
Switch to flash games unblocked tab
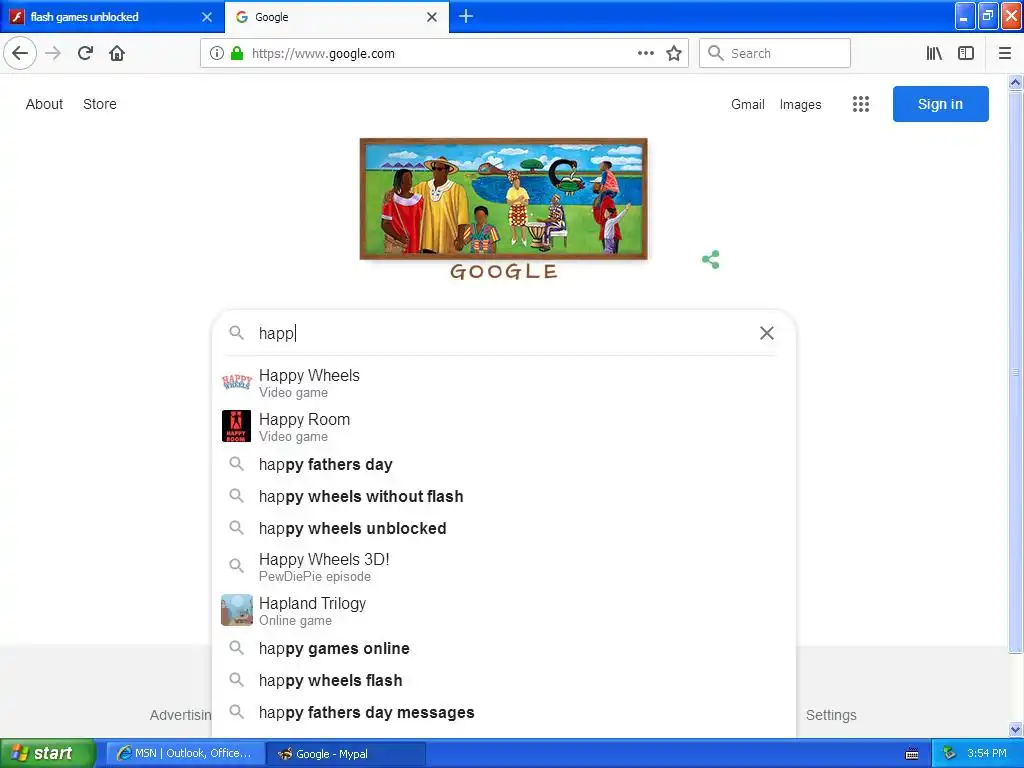point(112,17)
